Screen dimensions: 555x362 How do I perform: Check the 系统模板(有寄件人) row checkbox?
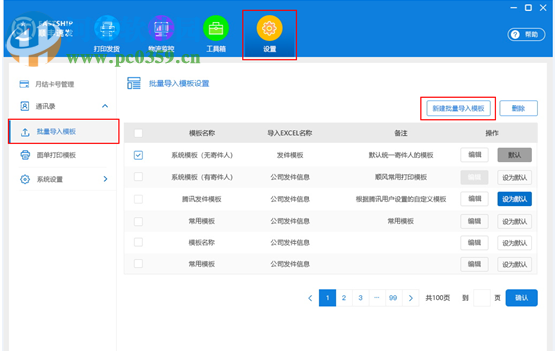[x=138, y=177]
